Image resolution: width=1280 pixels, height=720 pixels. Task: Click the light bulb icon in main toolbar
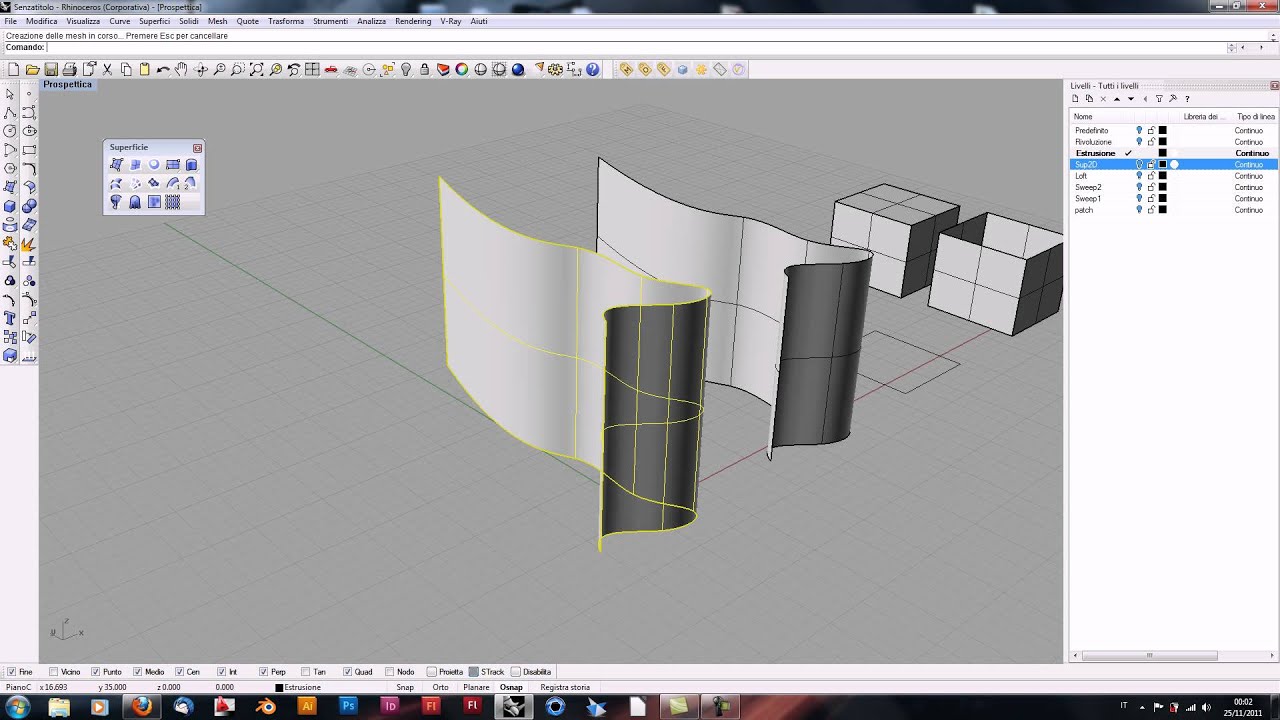[406, 70]
